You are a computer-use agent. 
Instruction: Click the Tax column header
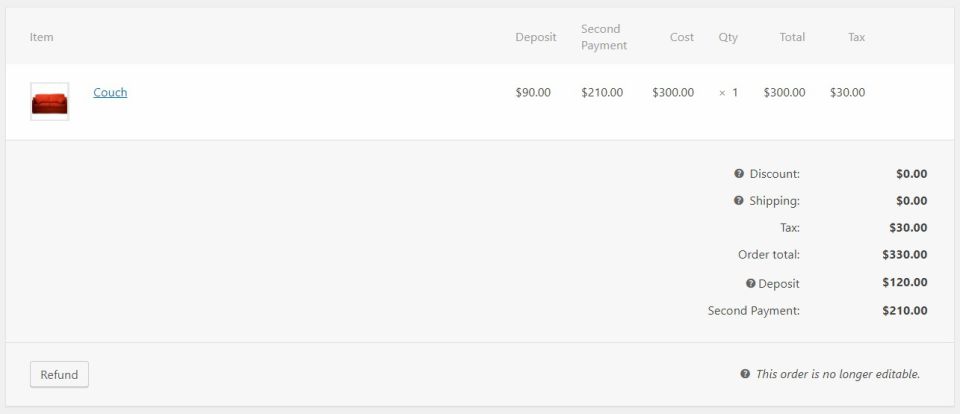tap(856, 37)
